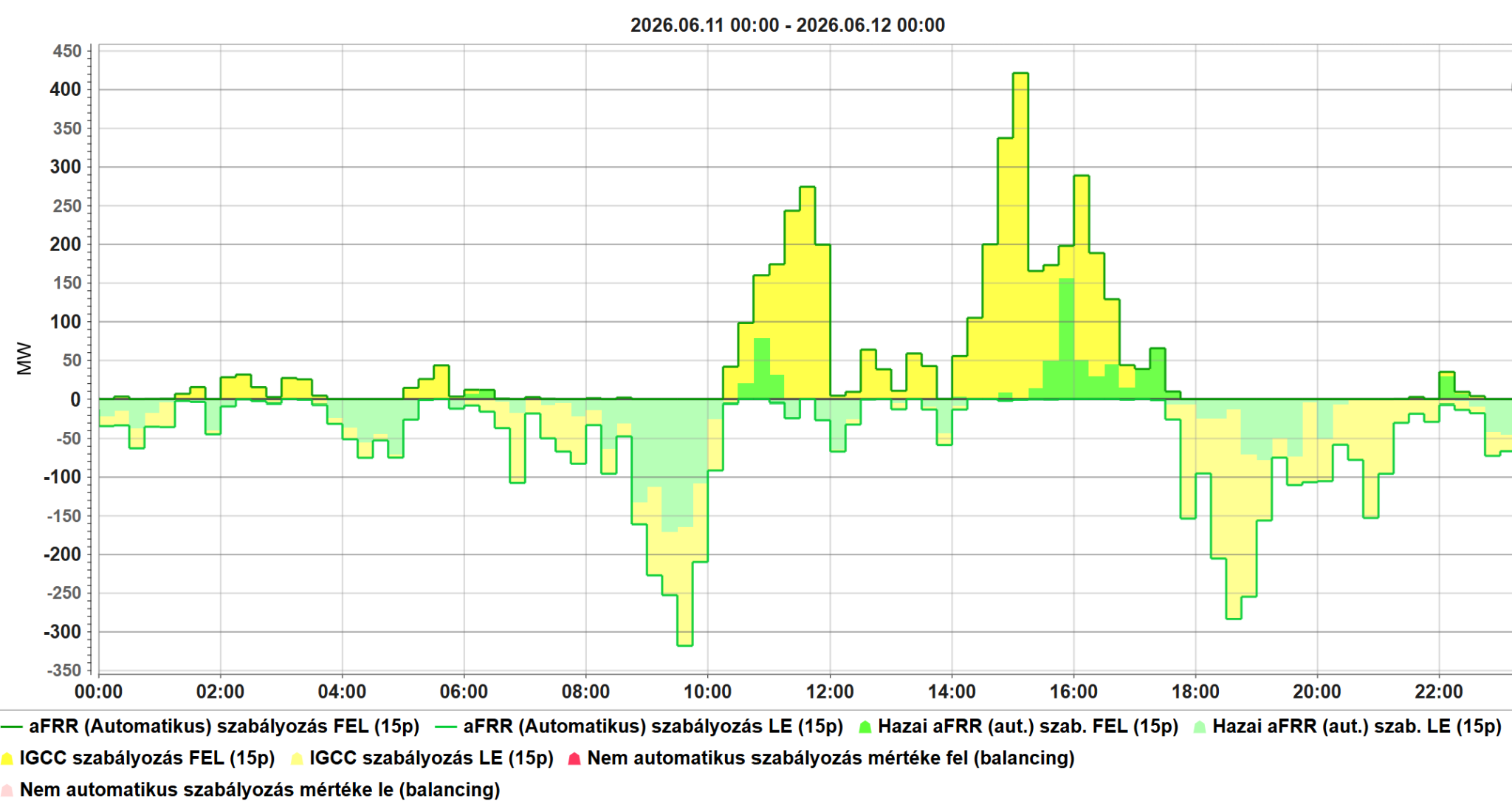Toggle Nem automatikus szabályozás mértéke fel (balancing) label
This screenshot has width=1512, height=804.
tap(831, 758)
